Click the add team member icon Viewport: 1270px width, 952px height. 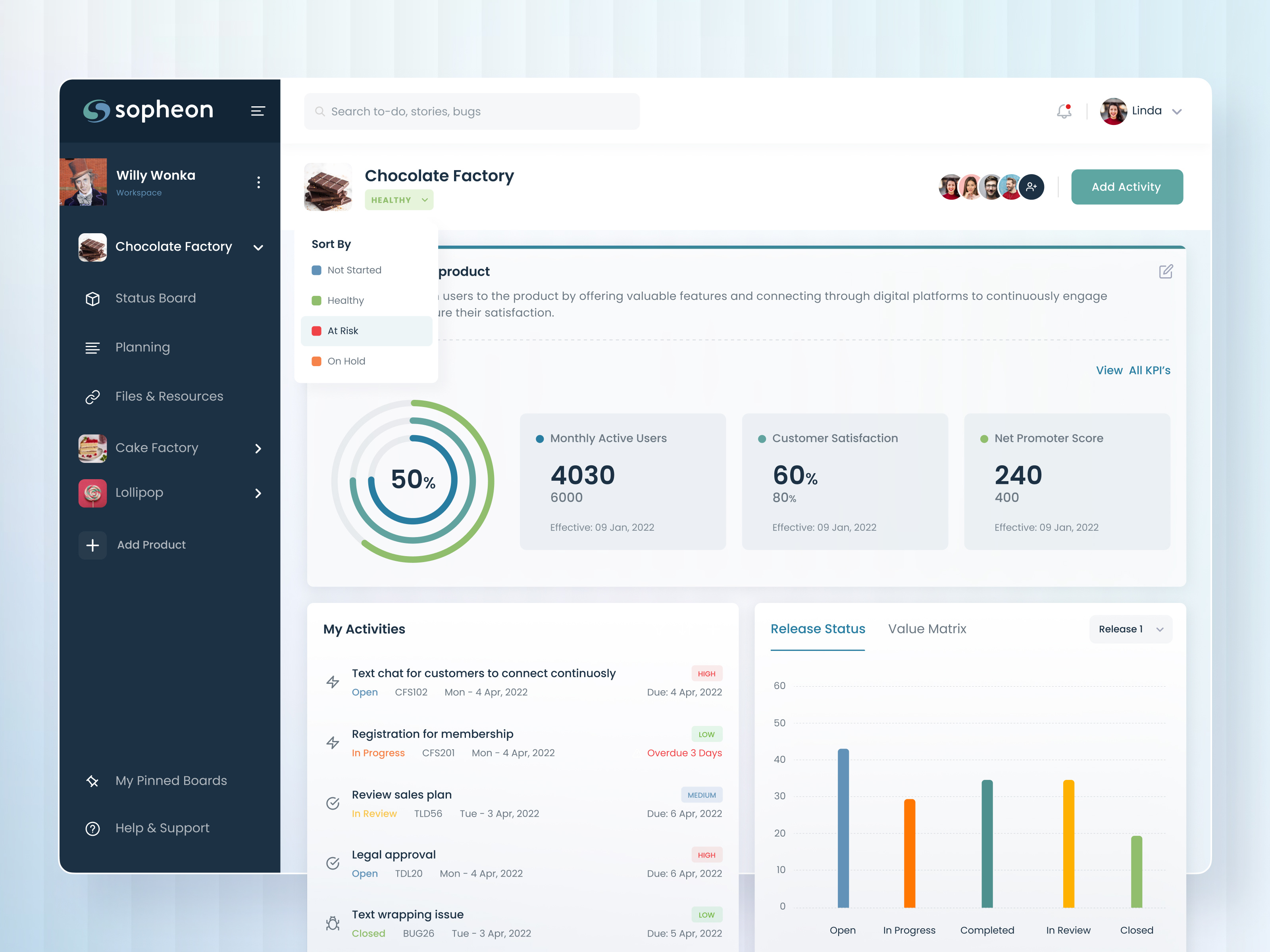(1032, 187)
